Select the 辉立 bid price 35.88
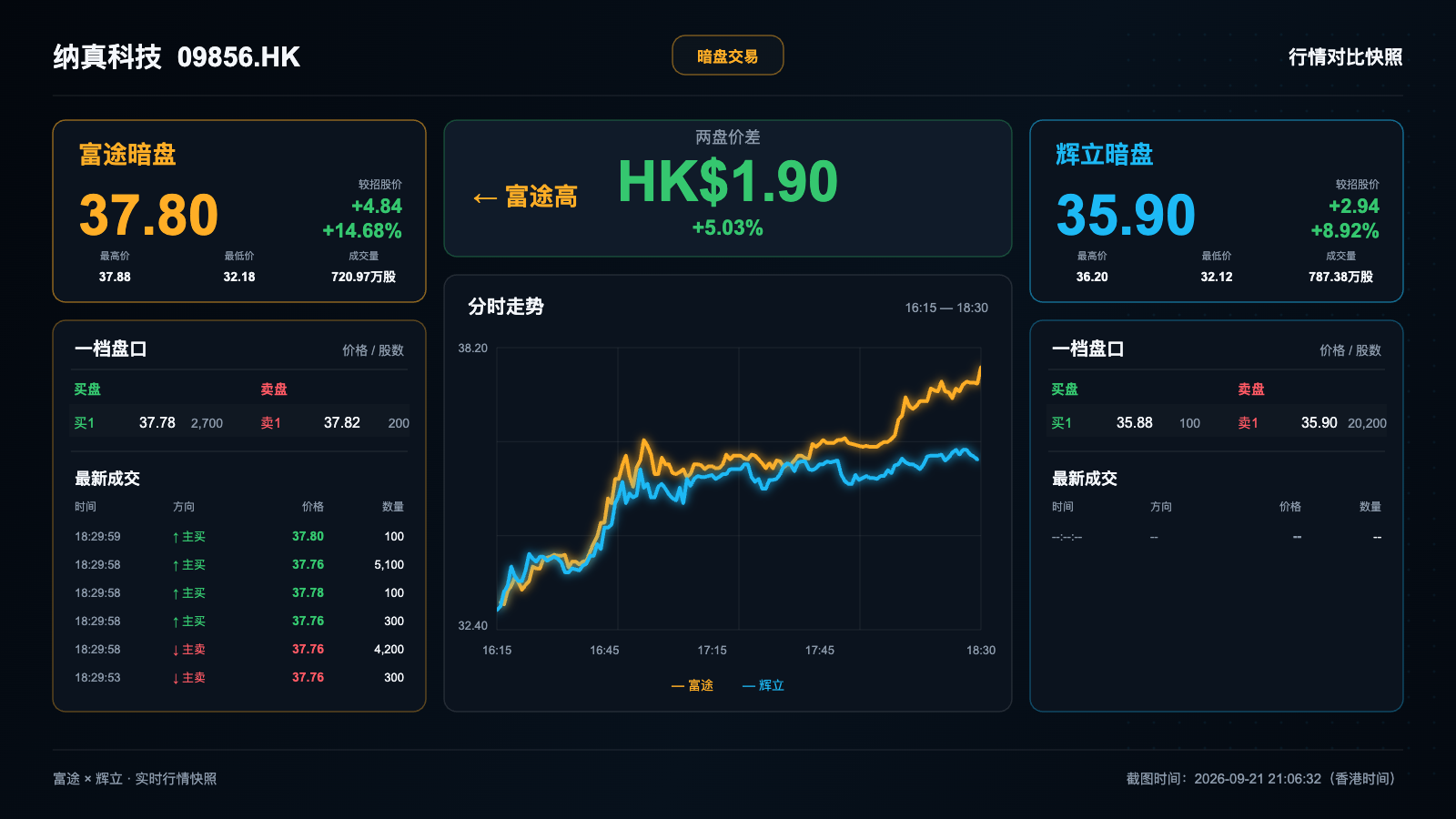Screen dimensions: 1456x819 click(1135, 422)
